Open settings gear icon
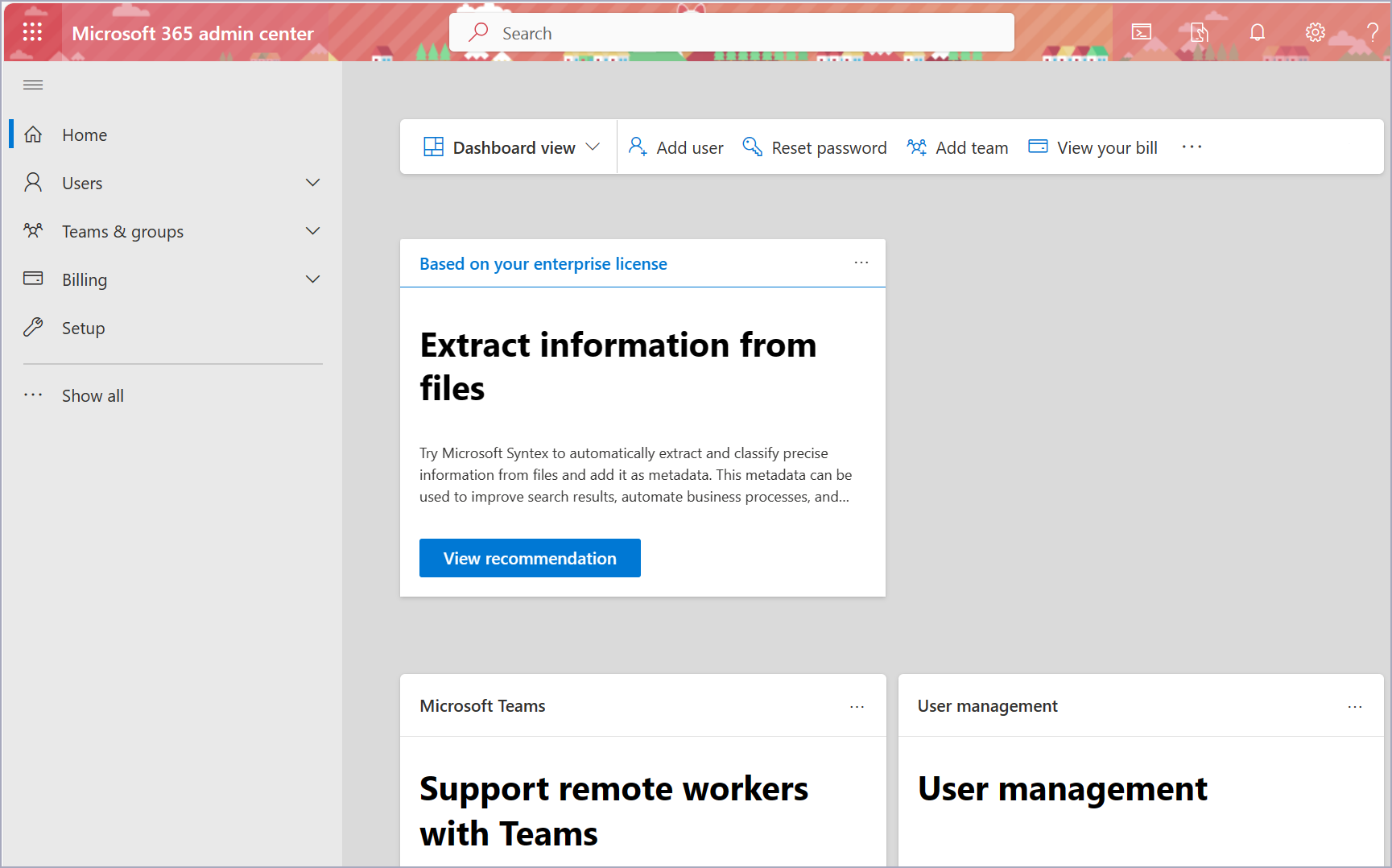 1316,32
